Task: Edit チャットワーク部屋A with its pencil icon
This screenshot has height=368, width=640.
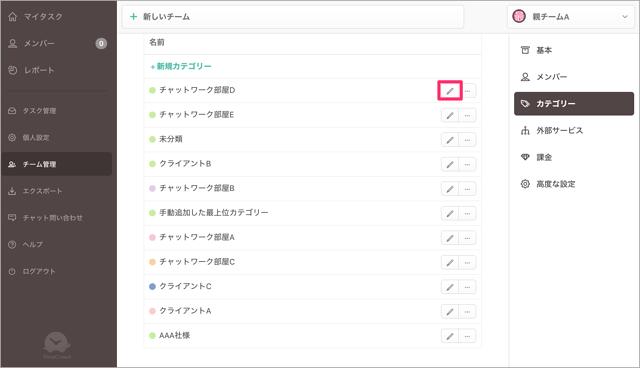Action: tap(450, 238)
